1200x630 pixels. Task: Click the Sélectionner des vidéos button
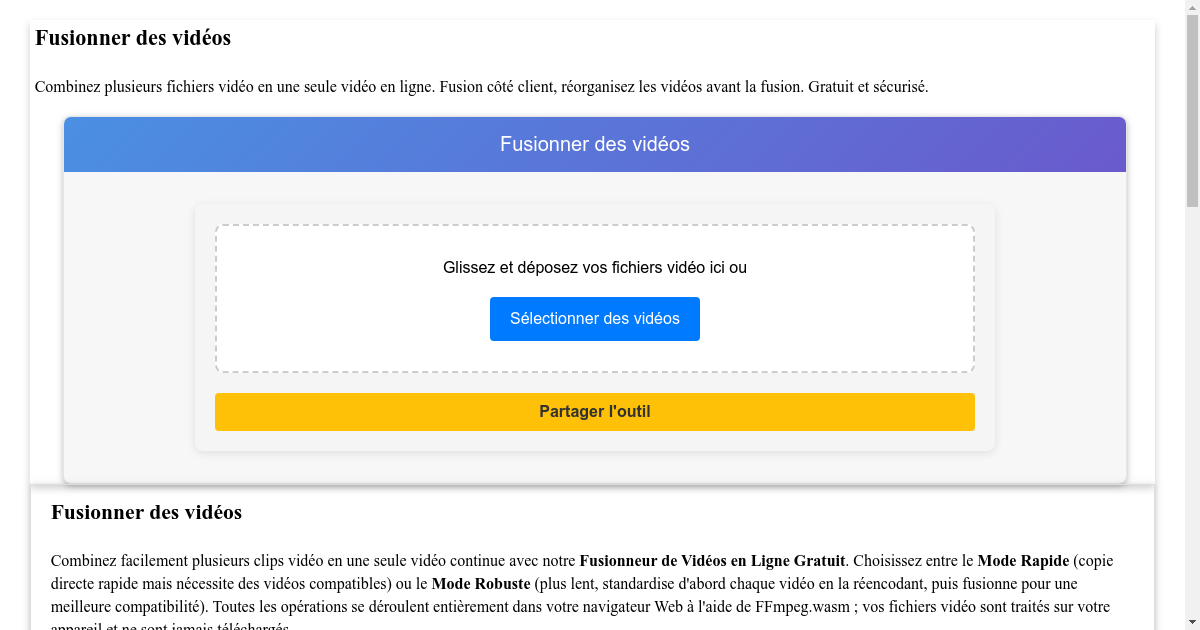(594, 318)
